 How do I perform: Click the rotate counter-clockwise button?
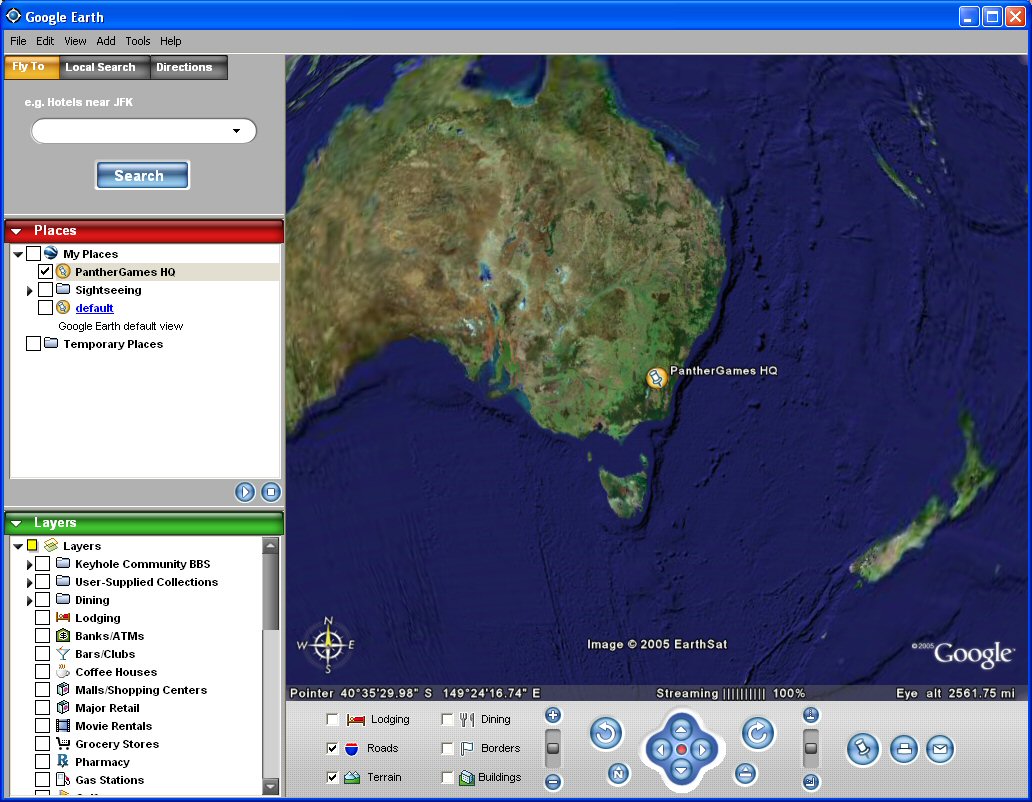click(x=606, y=734)
